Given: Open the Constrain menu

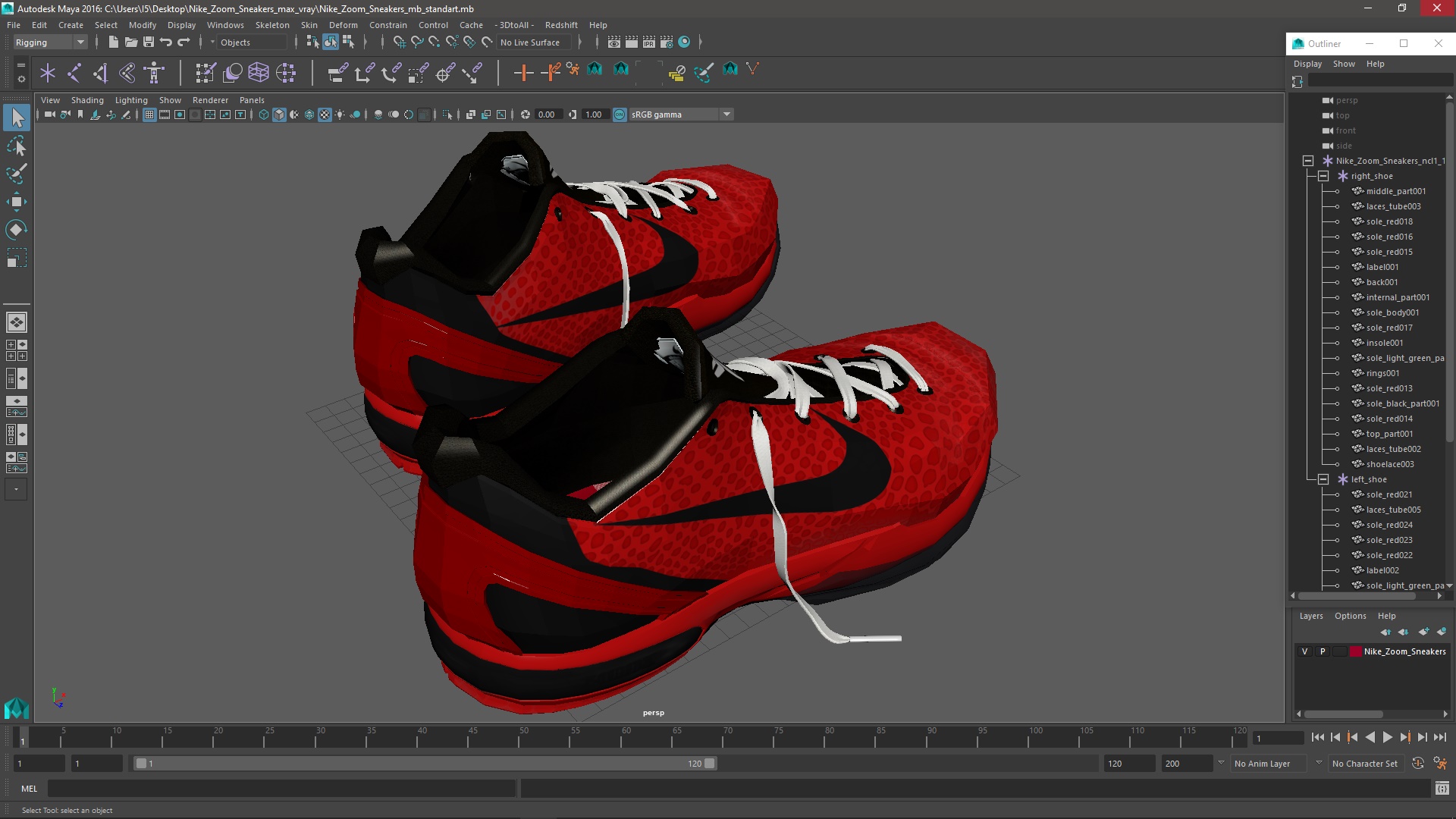Looking at the screenshot, I should point(388,25).
